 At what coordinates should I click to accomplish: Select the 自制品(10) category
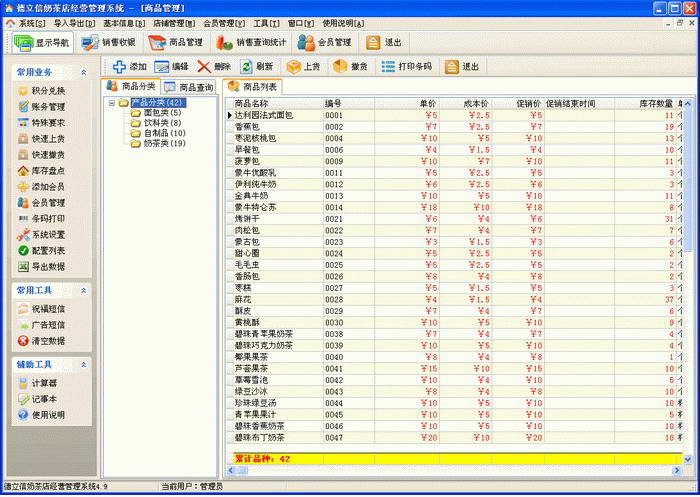164,134
